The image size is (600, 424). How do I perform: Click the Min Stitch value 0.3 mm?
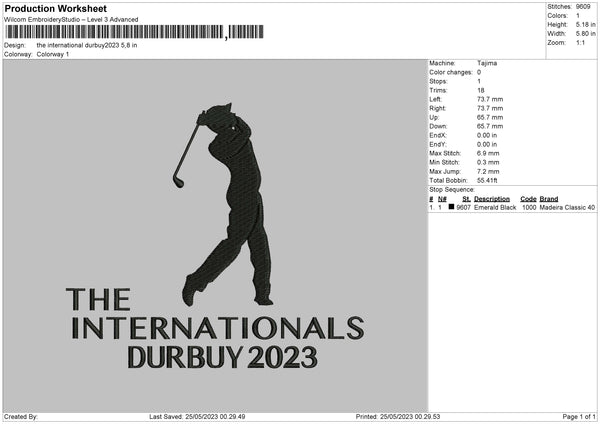(x=488, y=163)
